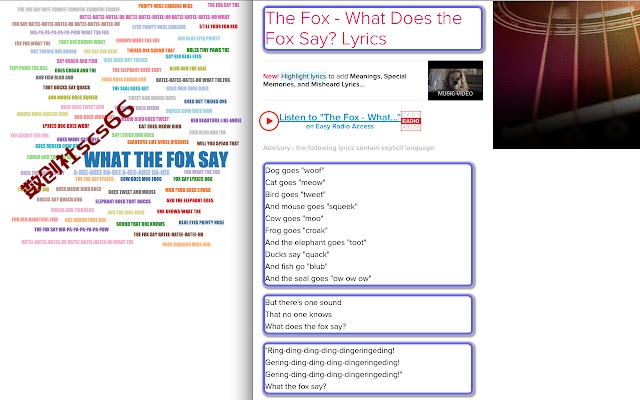The width and height of the screenshot is (640, 400).
Task: Click large "WHAT THE FOX SAY" cloud phrase
Action: click(x=156, y=159)
